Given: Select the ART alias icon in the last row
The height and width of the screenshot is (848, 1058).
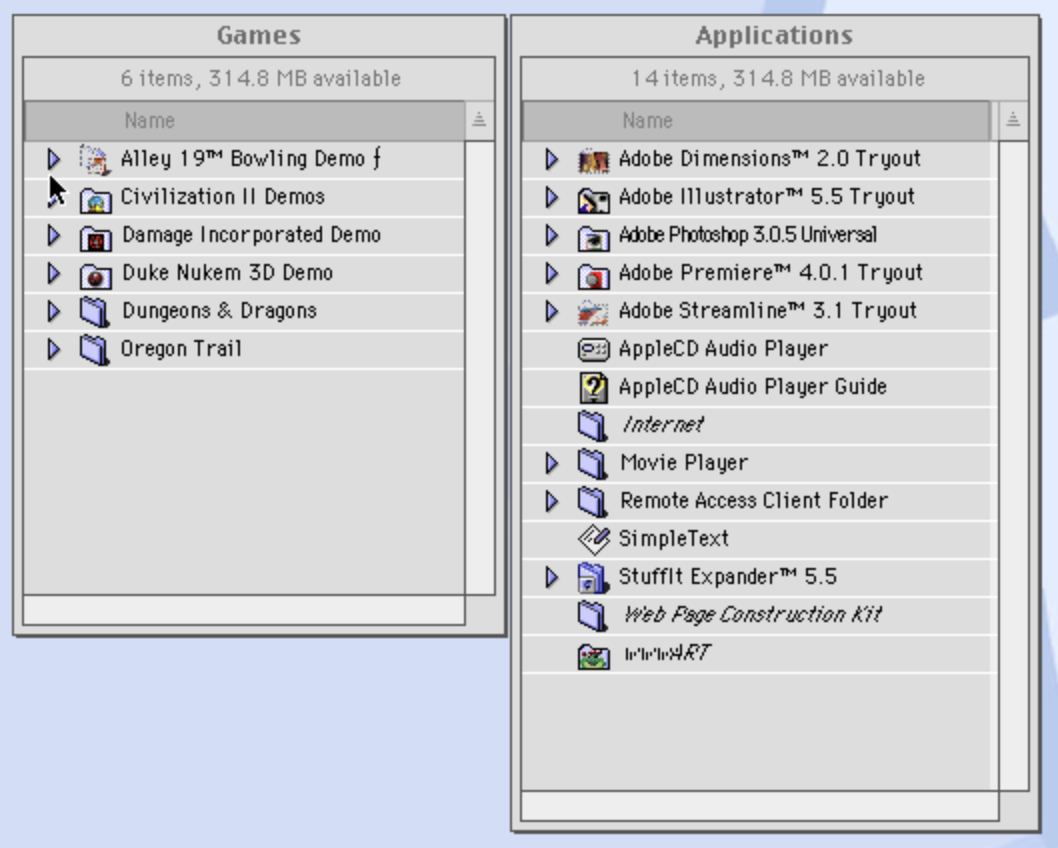Looking at the screenshot, I should pyautogui.click(x=594, y=655).
